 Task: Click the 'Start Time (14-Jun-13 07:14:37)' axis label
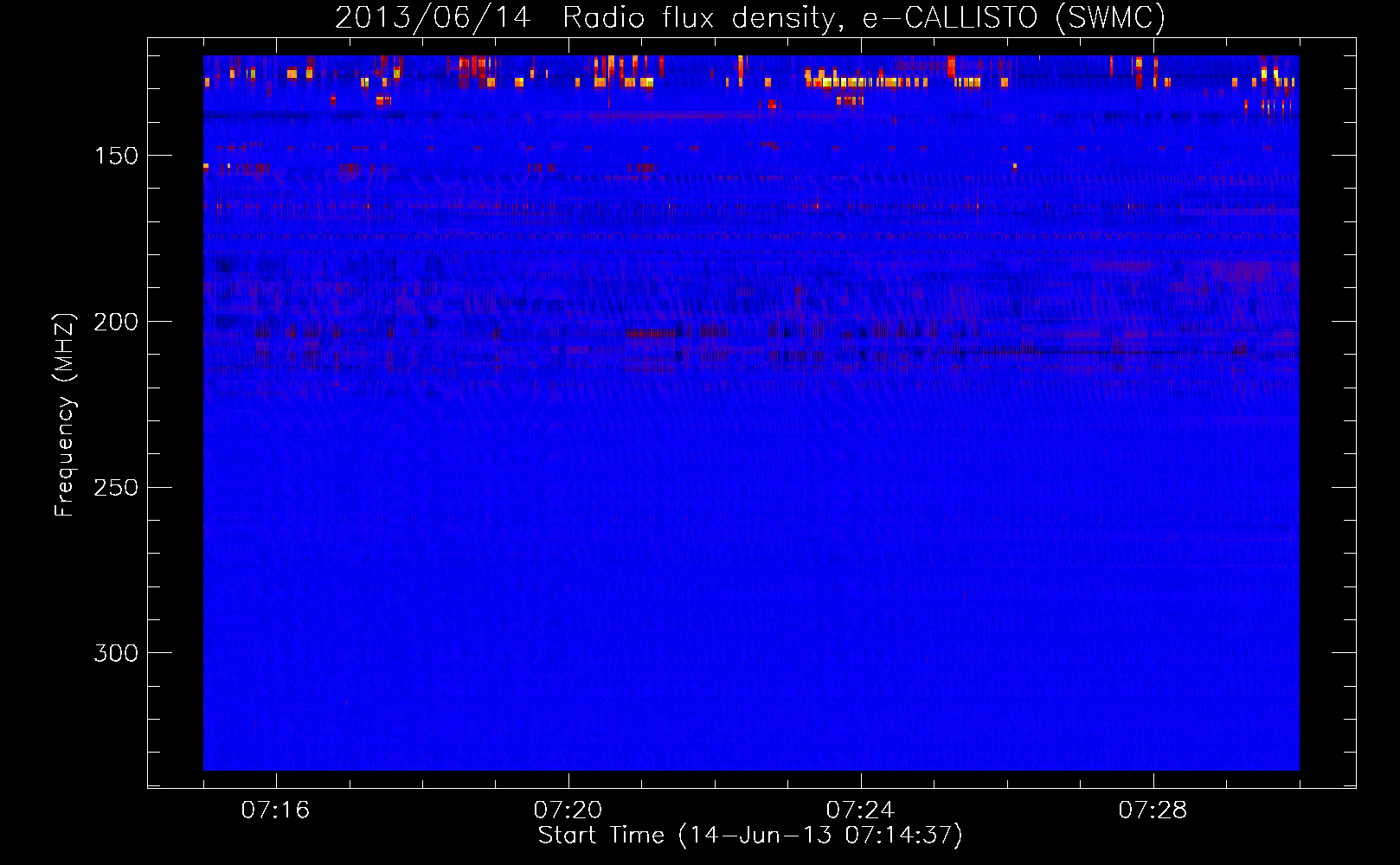pos(750,836)
